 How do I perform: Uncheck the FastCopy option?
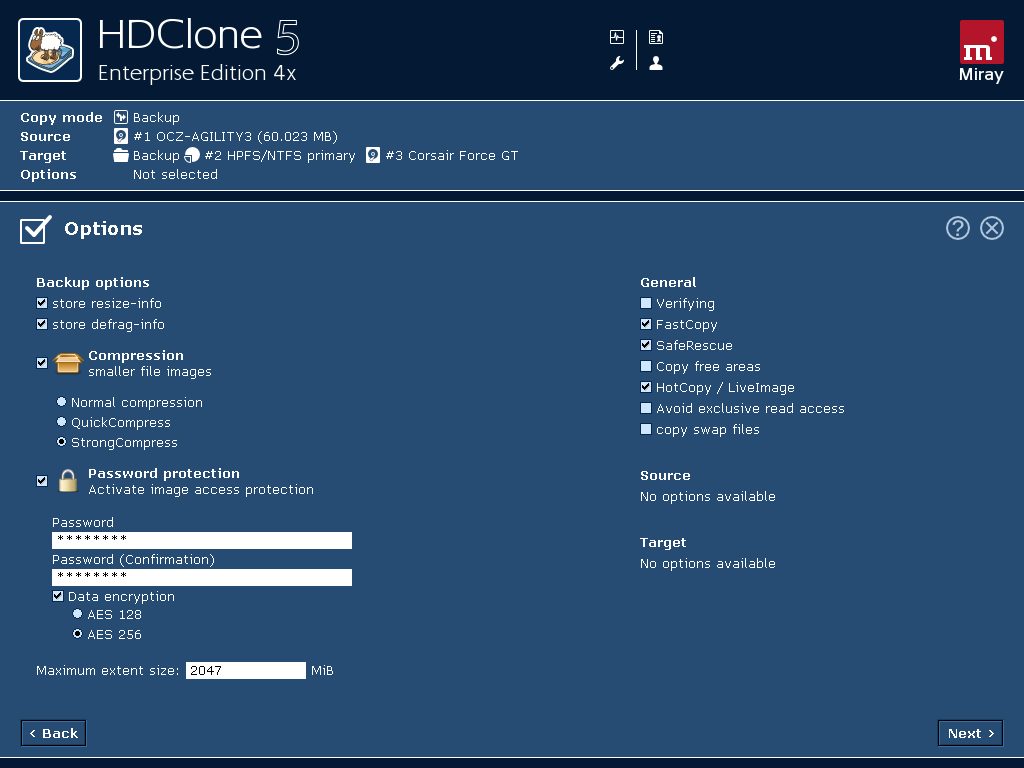coord(646,325)
